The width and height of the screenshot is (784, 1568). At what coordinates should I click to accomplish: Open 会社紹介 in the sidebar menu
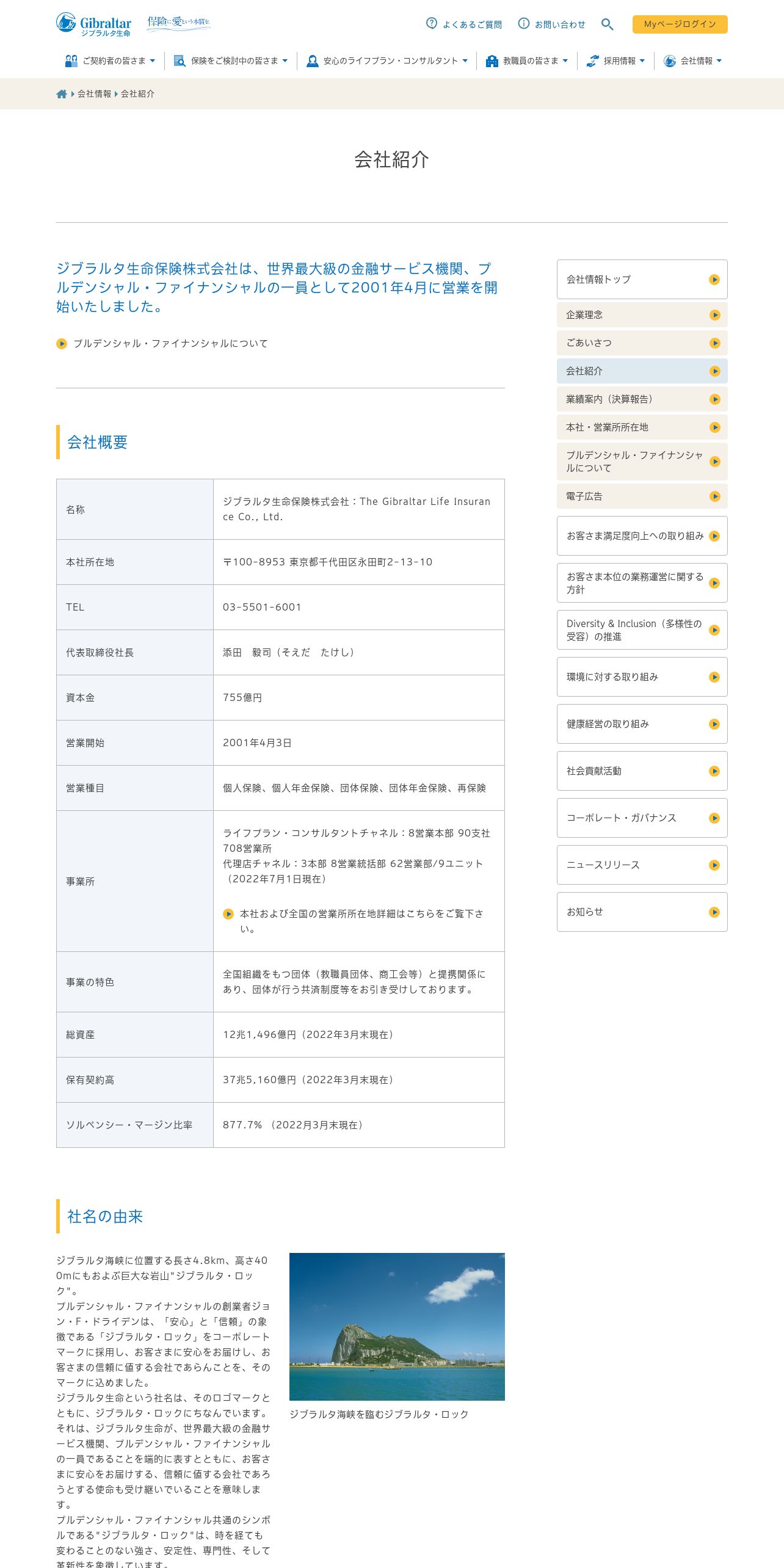coord(642,371)
